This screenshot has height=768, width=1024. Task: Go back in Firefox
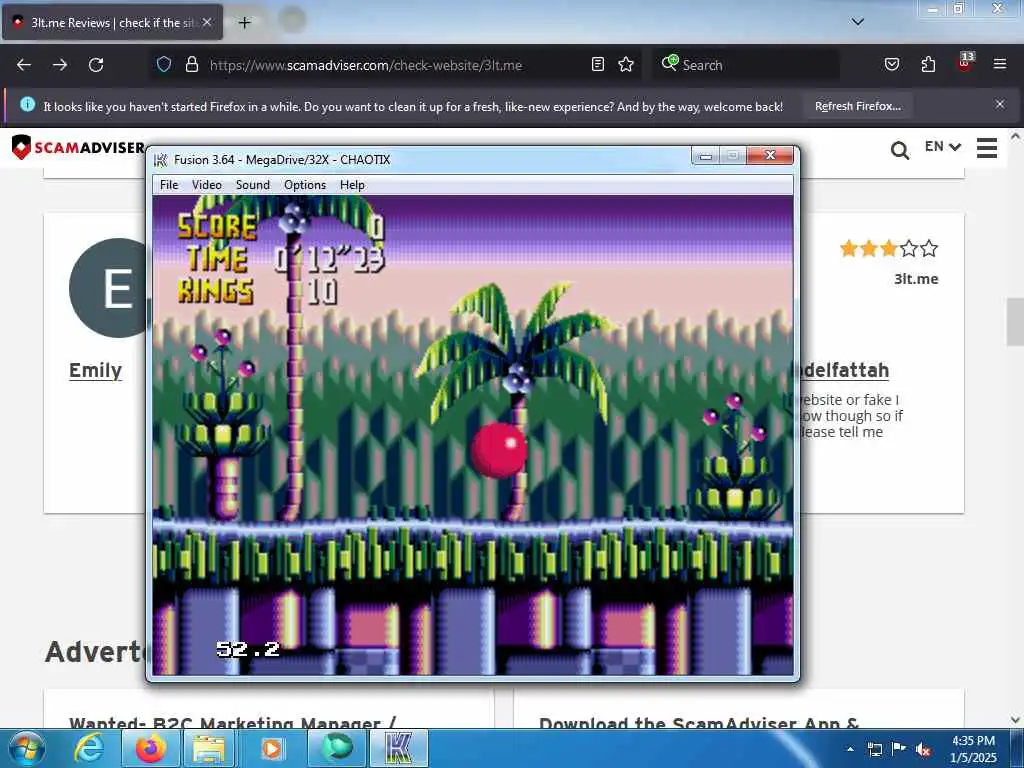coord(24,65)
